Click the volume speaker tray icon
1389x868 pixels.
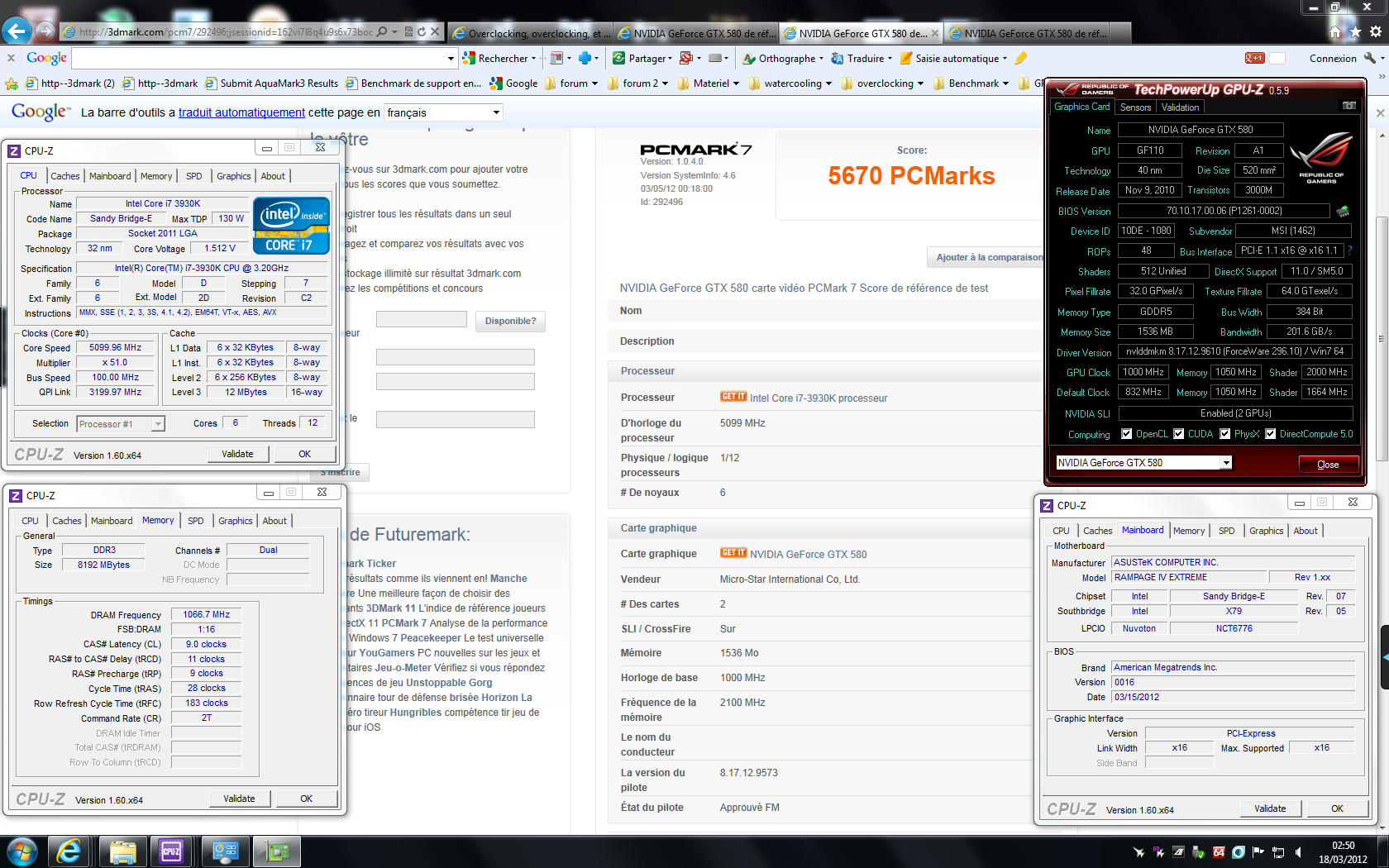point(1298,852)
